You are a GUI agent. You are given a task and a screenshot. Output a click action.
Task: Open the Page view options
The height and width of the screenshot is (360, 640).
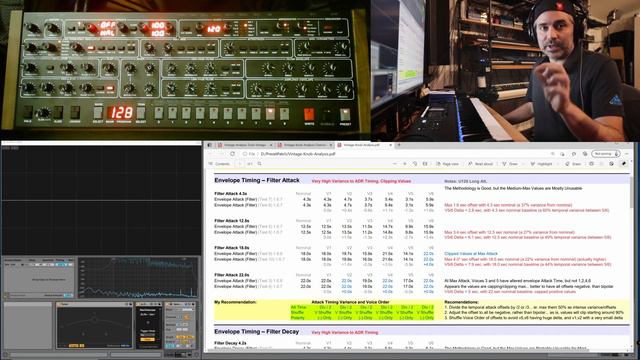447,164
